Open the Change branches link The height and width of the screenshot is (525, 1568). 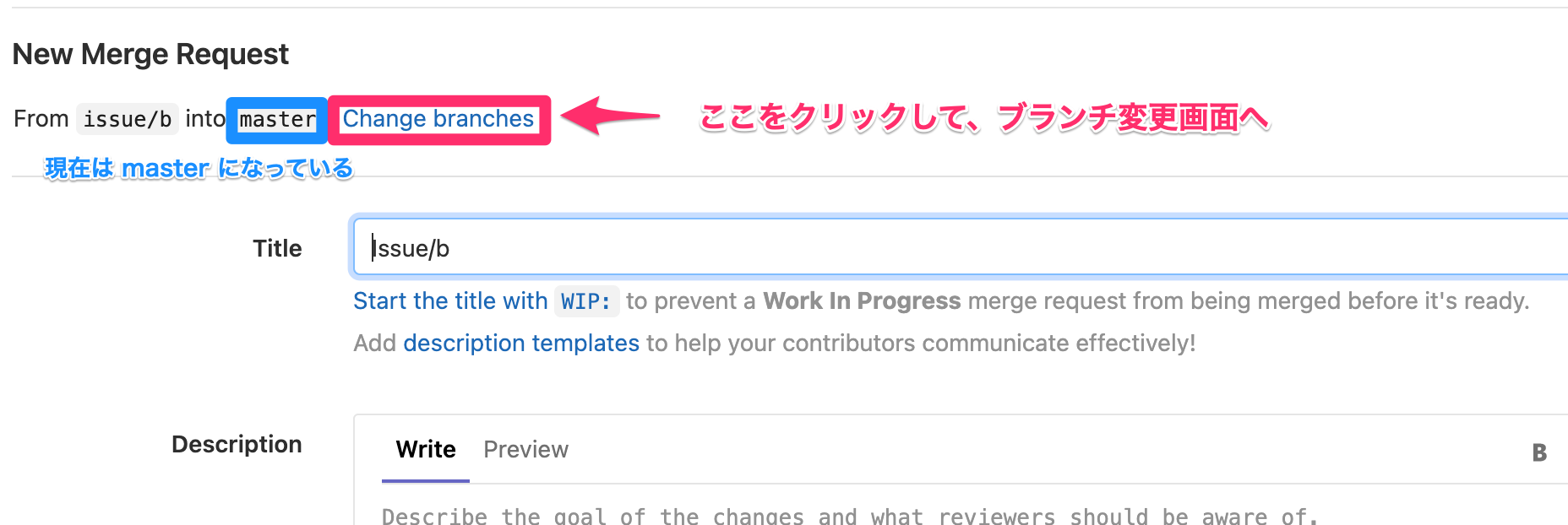click(x=438, y=119)
